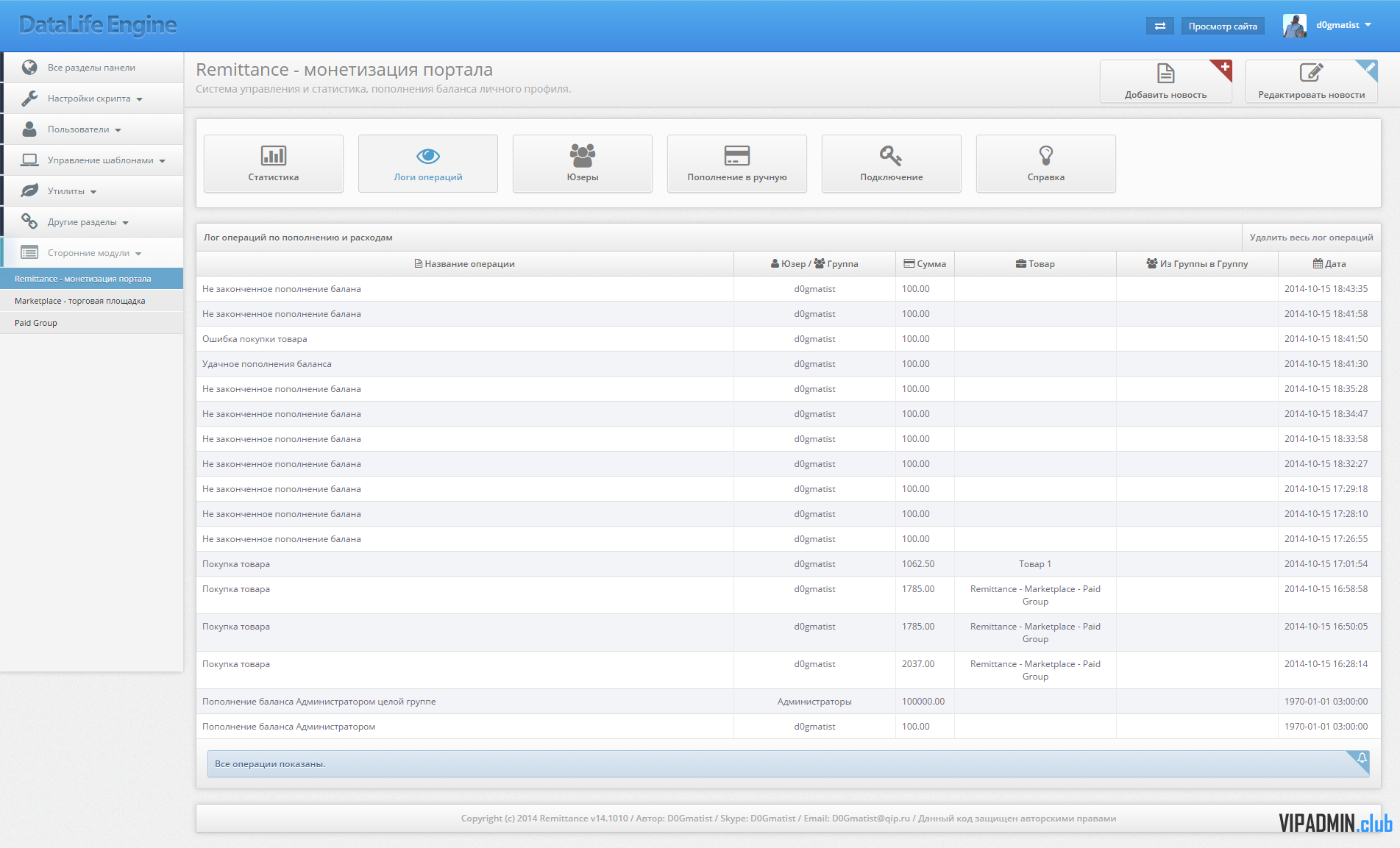Click the person icon for Пользователи

pyautogui.click(x=29, y=129)
